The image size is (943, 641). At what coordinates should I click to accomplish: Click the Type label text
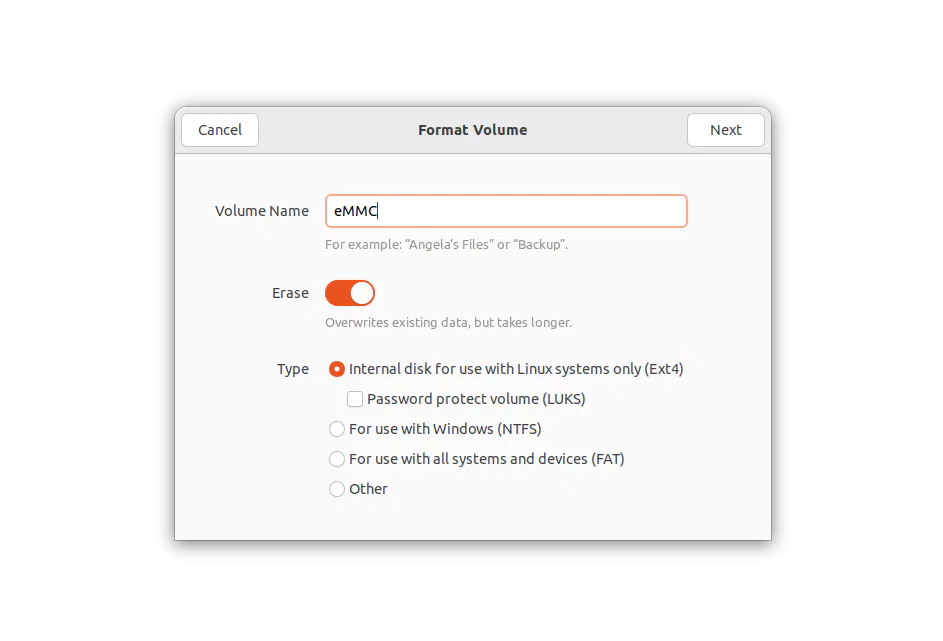(x=293, y=369)
